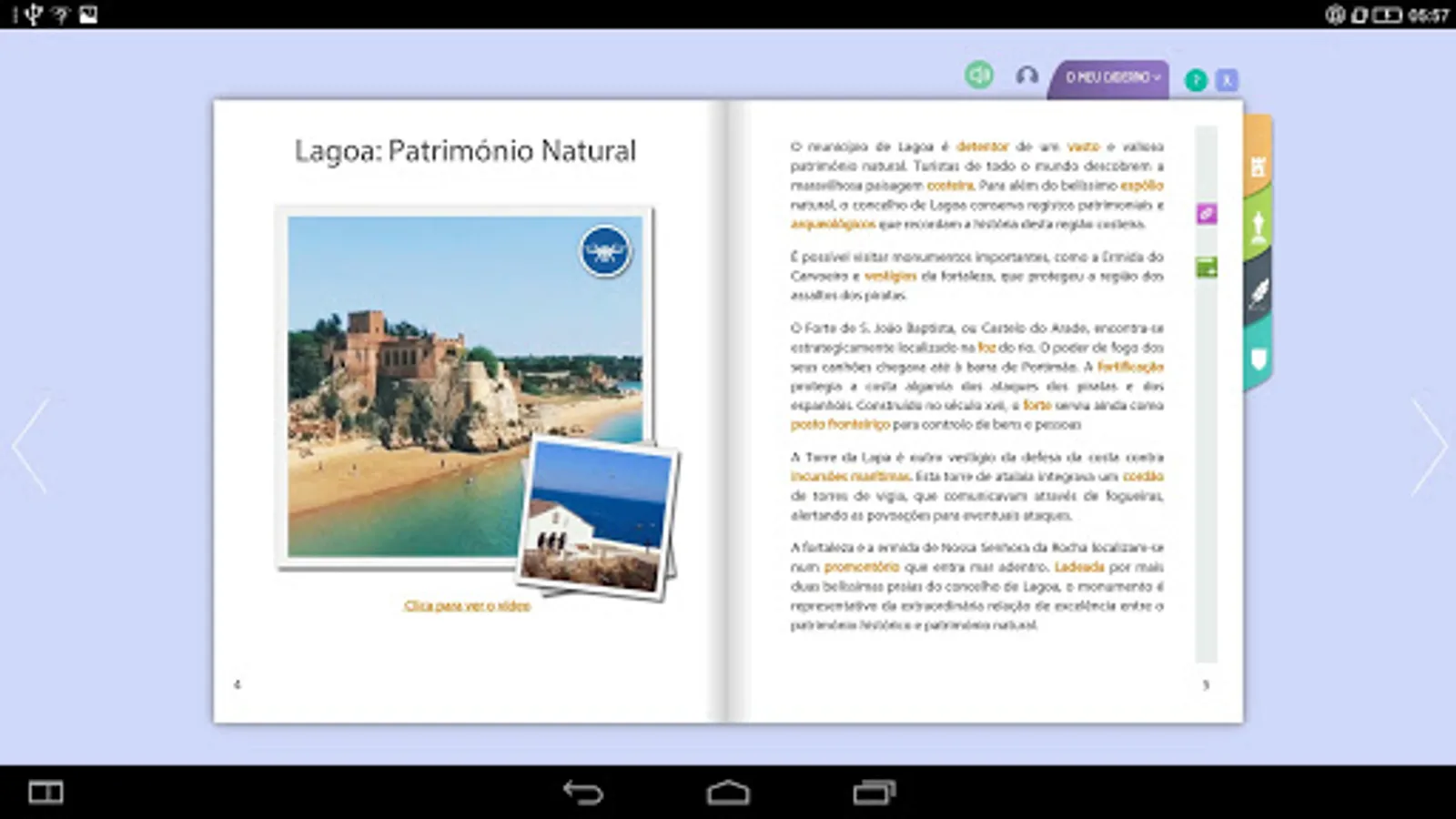The height and width of the screenshot is (819, 1456).
Task: Select the dark feather quill side tab
Action: (x=1259, y=294)
